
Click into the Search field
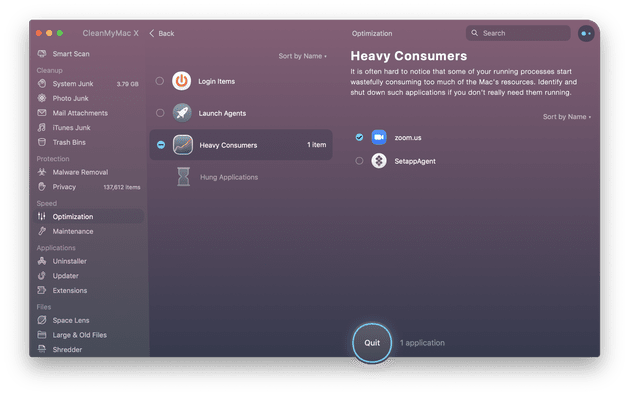click(x=518, y=33)
